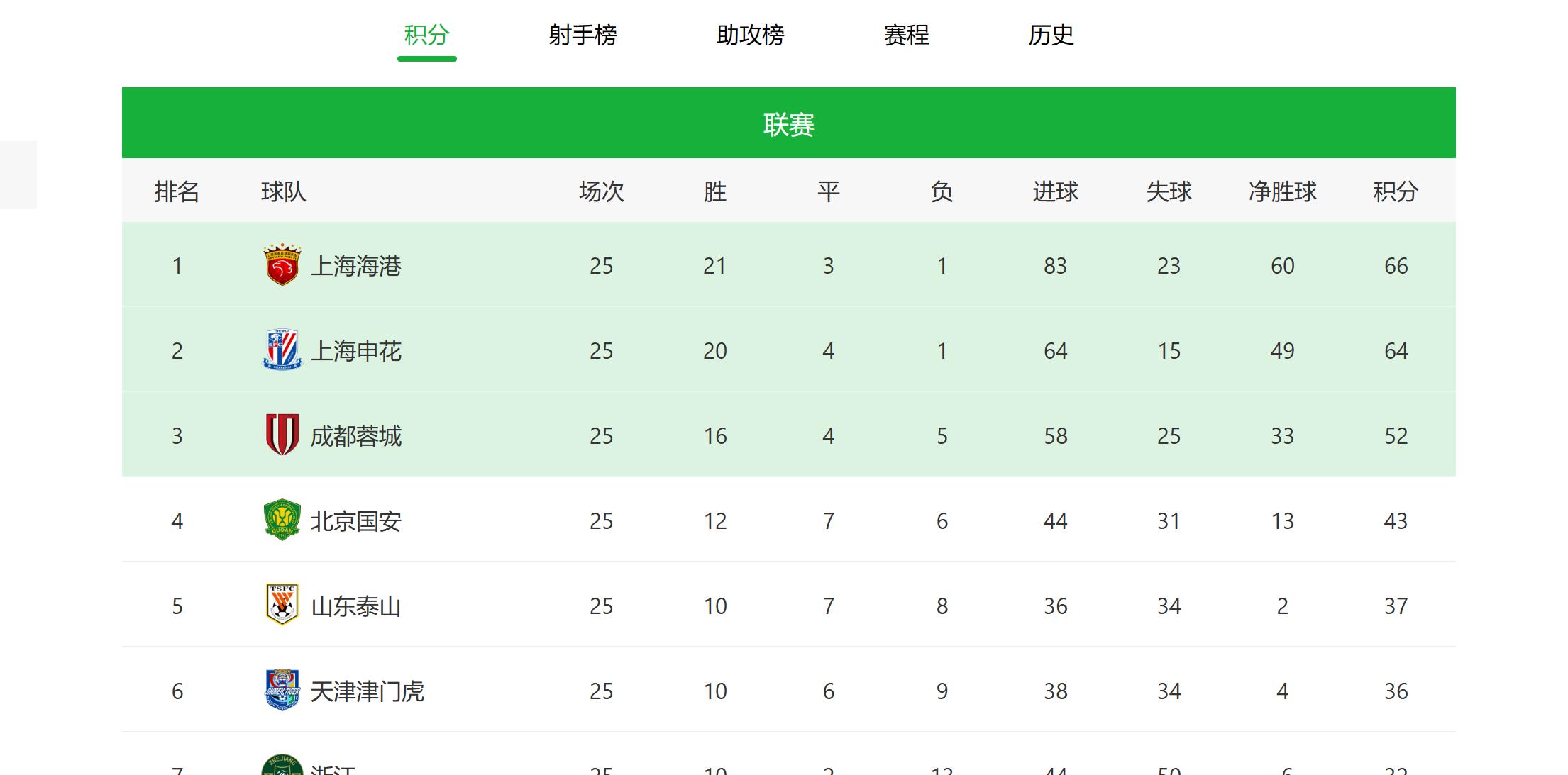Click the partially visible 浙江 team crest

[x=282, y=764]
